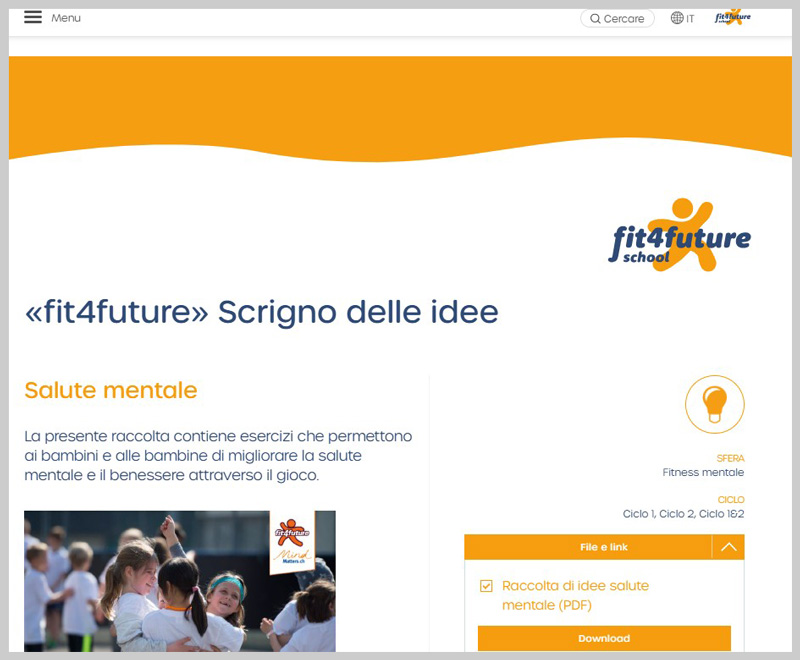Open the 'IT' language selector
This screenshot has height=660, width=800.
690,19
